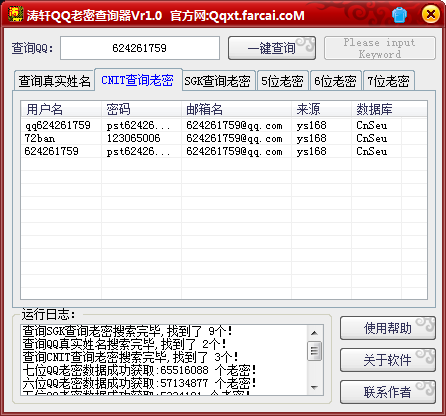The height and width of the screenshot is (416, 446).
Task: Select the 7位老密 tab
Action: [388, 81]
